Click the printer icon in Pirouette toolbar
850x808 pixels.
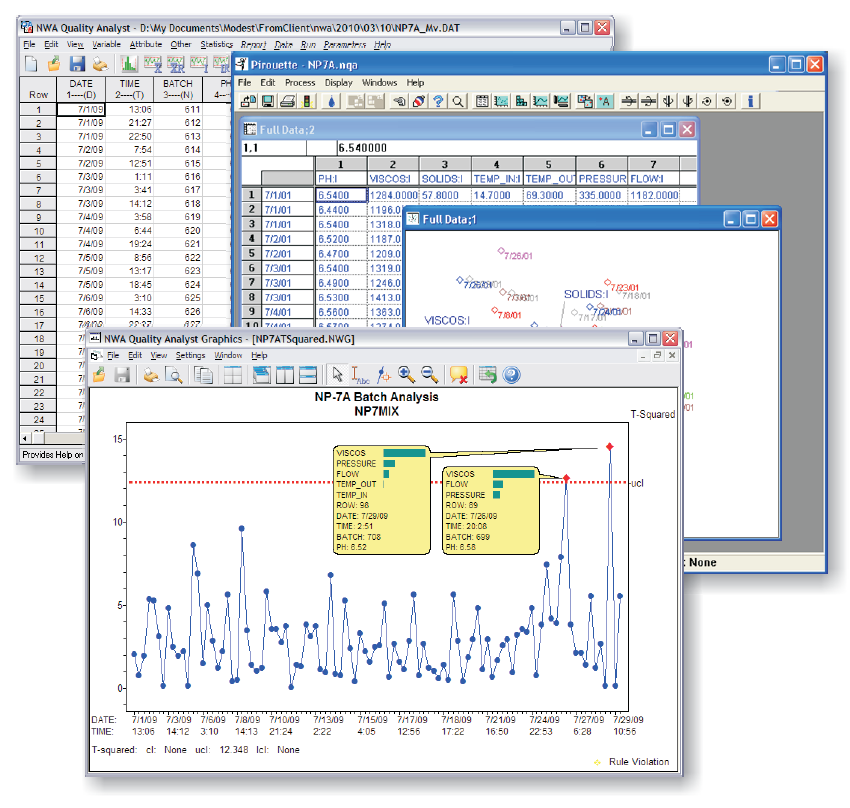pos(287,101)
